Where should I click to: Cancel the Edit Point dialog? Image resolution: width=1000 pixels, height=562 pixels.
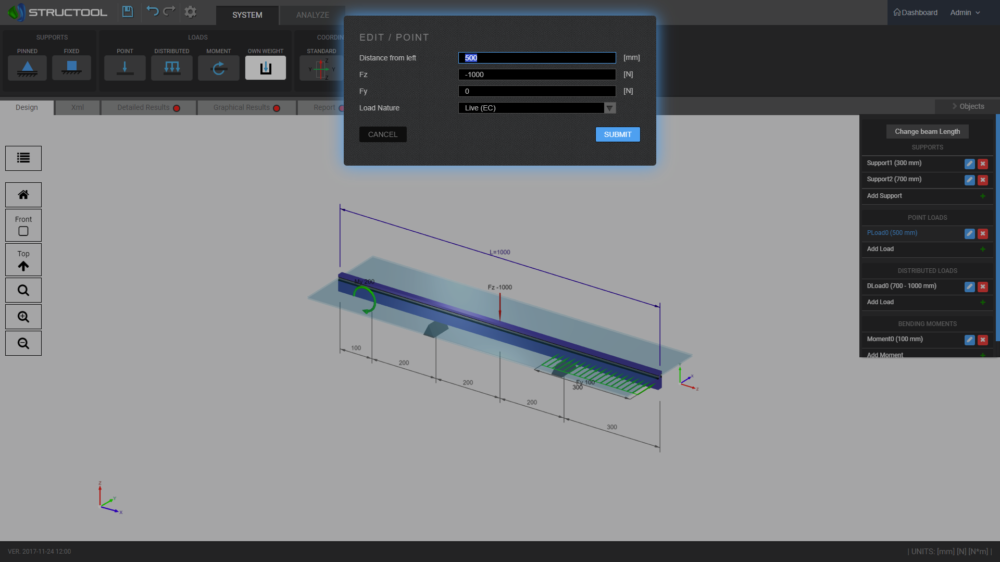pyautogui.click(x=383, y=134)
